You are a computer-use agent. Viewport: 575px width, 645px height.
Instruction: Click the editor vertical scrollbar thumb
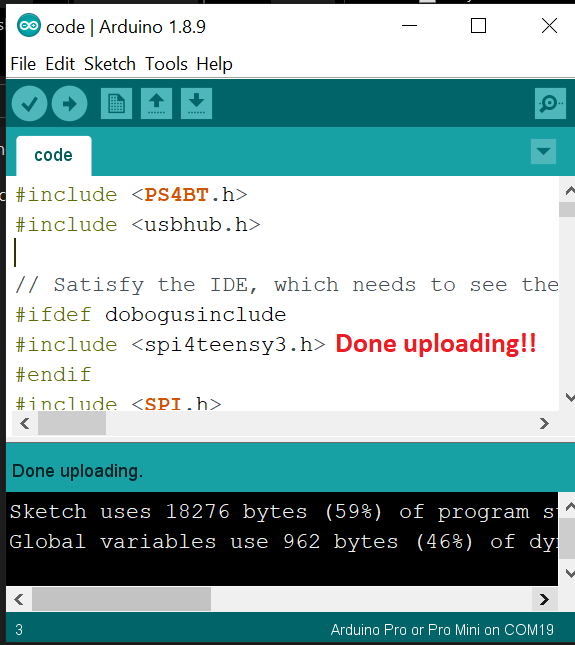tap(567, 209)
